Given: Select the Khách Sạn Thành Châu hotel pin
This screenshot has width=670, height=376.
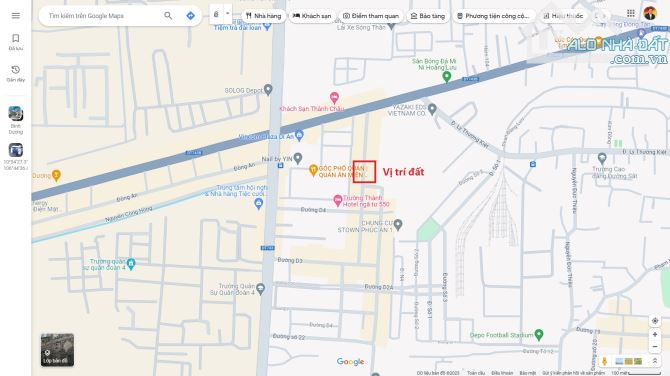Looking at the screenshot, I should pos(334,97).
